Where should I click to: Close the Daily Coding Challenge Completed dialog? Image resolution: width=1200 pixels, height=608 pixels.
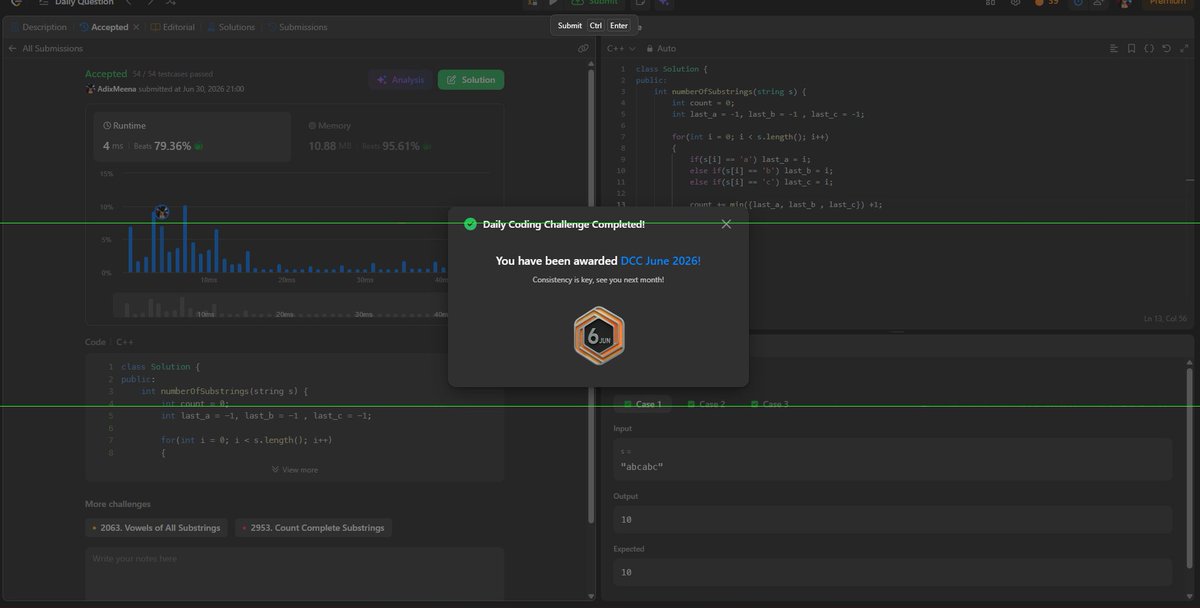726,224
